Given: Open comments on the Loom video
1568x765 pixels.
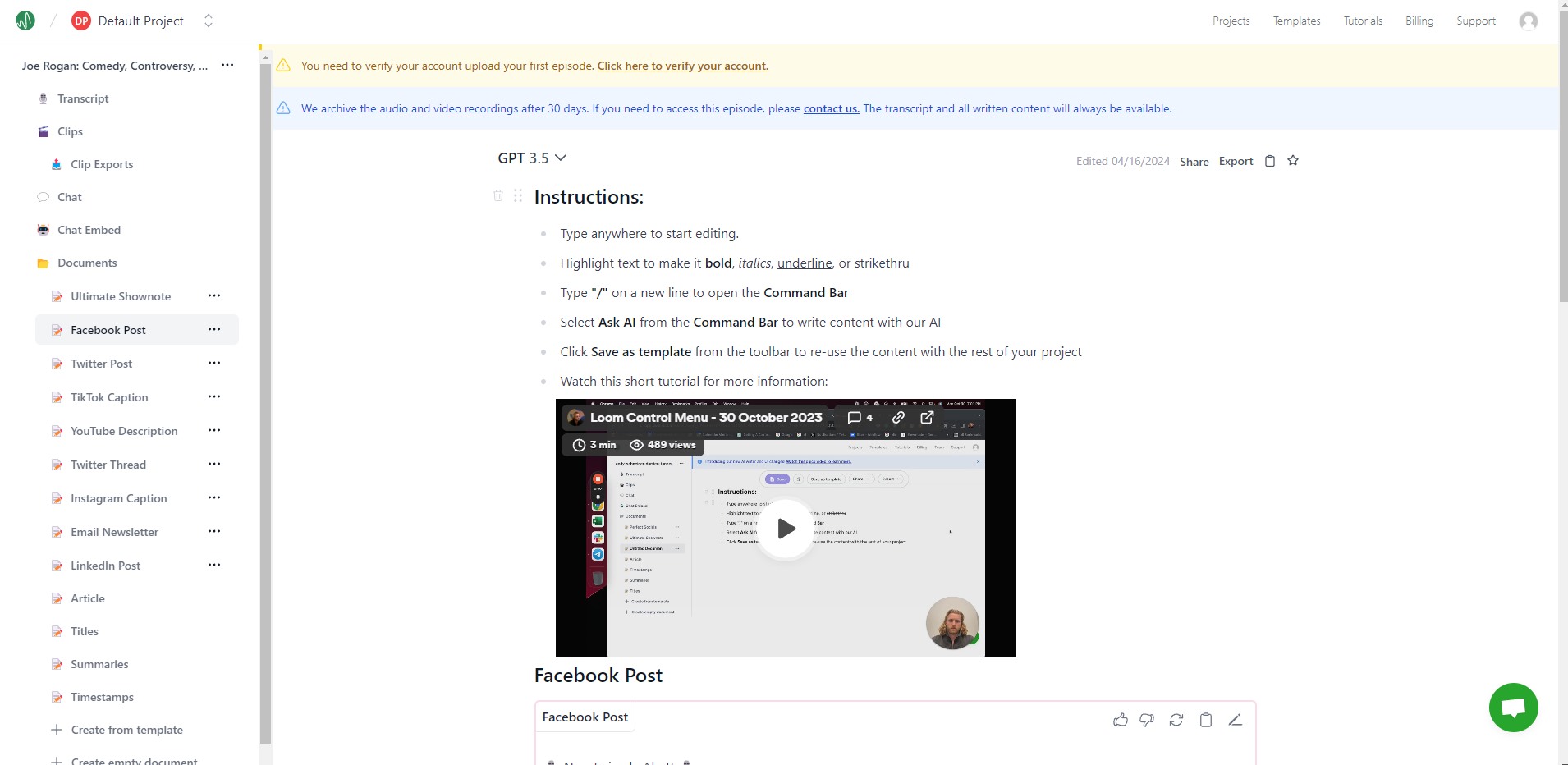Looking at the screenshot, I should pyautogui.click(x=860, y=418).
